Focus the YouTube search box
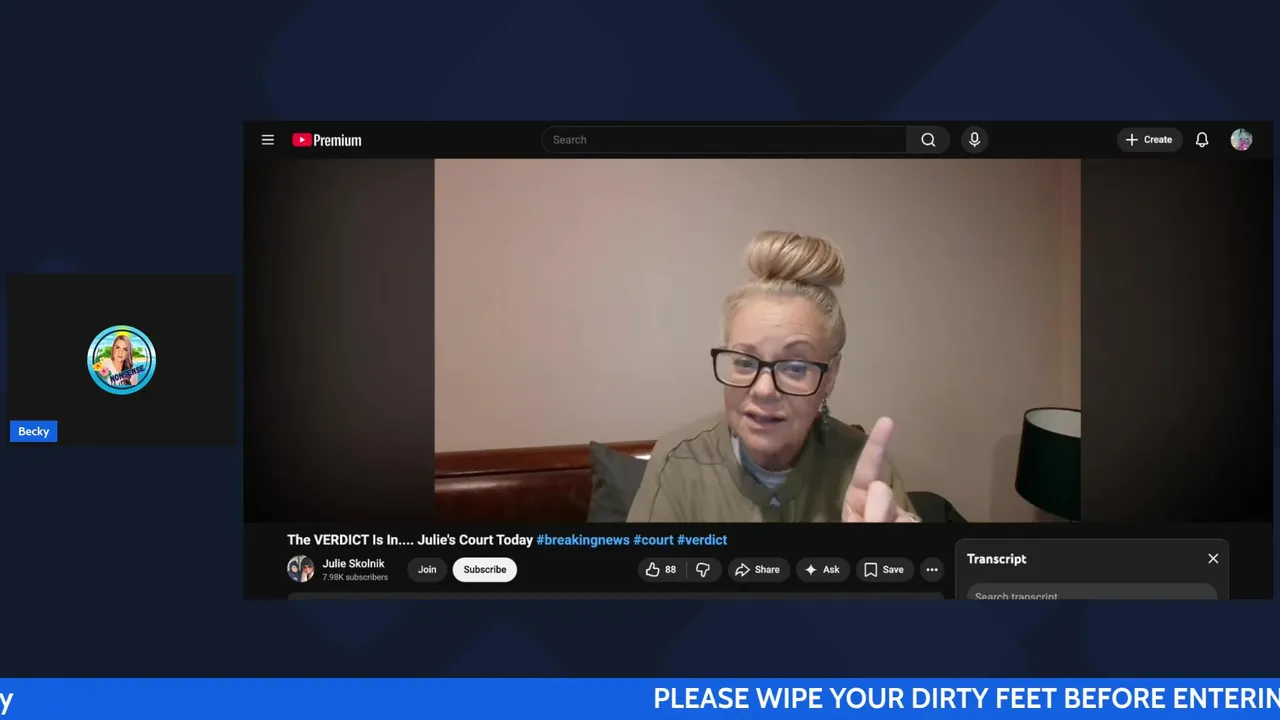 (x=725, y=140)
